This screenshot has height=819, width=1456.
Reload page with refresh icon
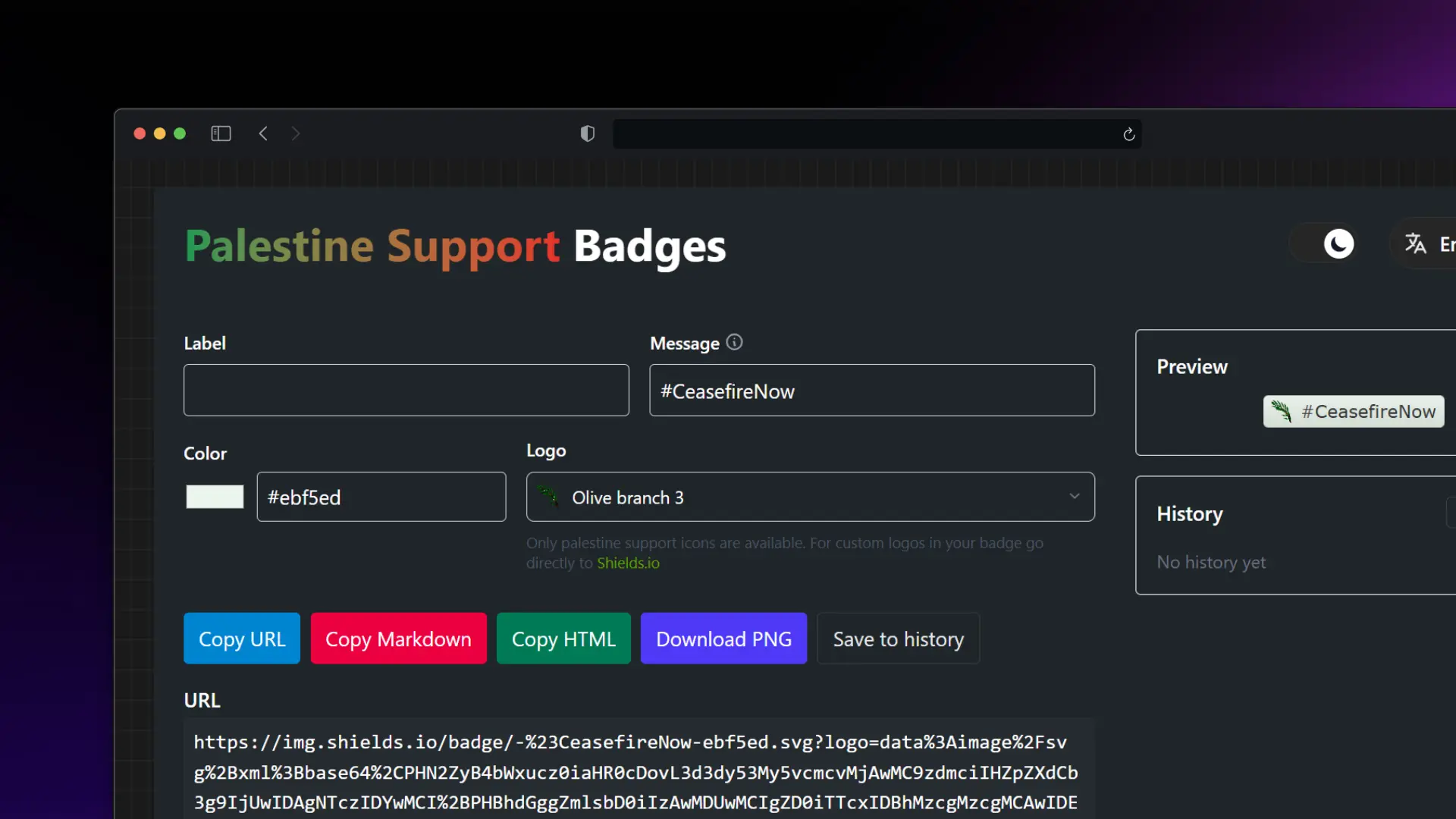(x=1128, y=134)
